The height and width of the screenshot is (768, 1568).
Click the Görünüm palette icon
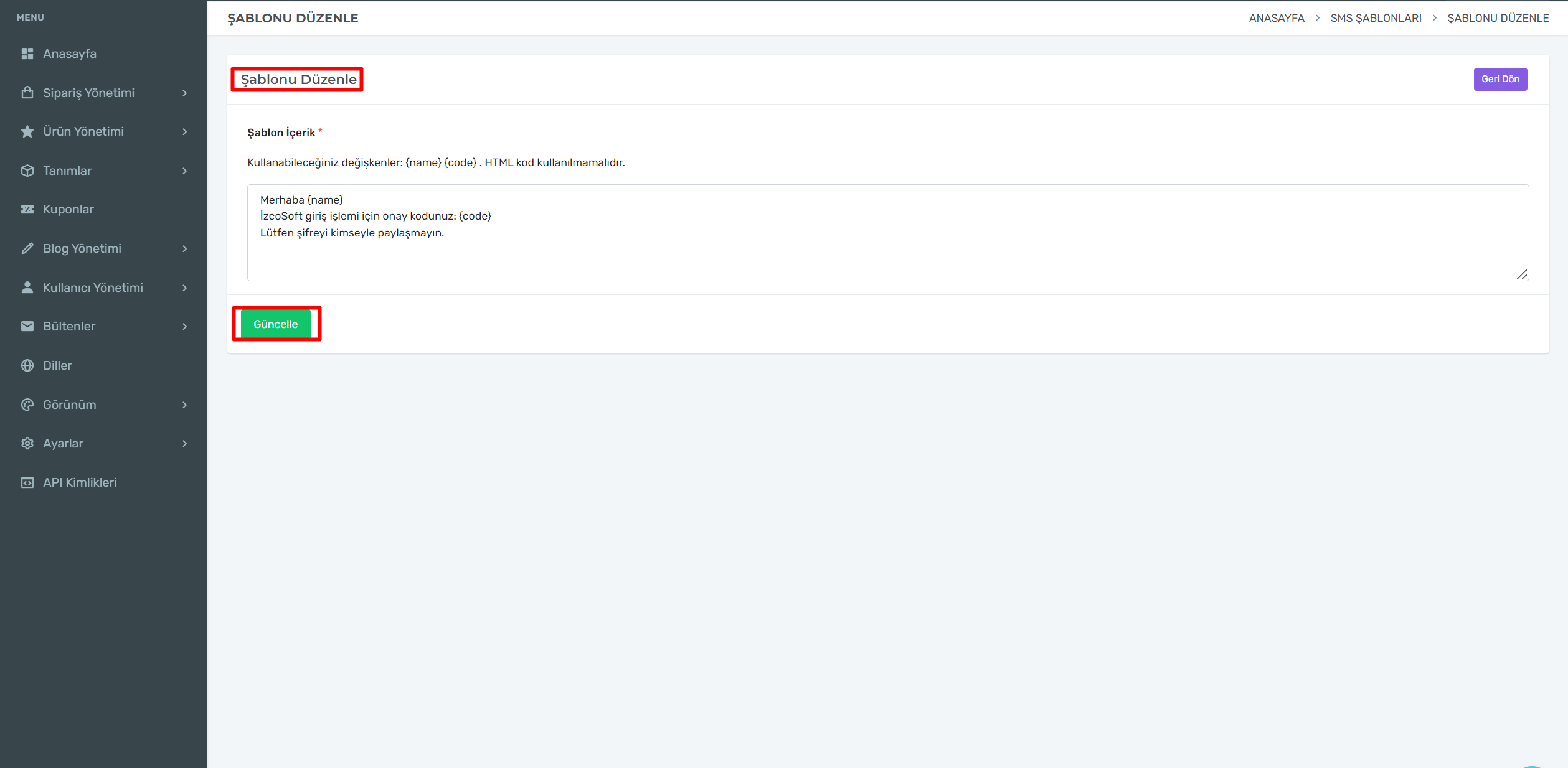pos(27,405)
